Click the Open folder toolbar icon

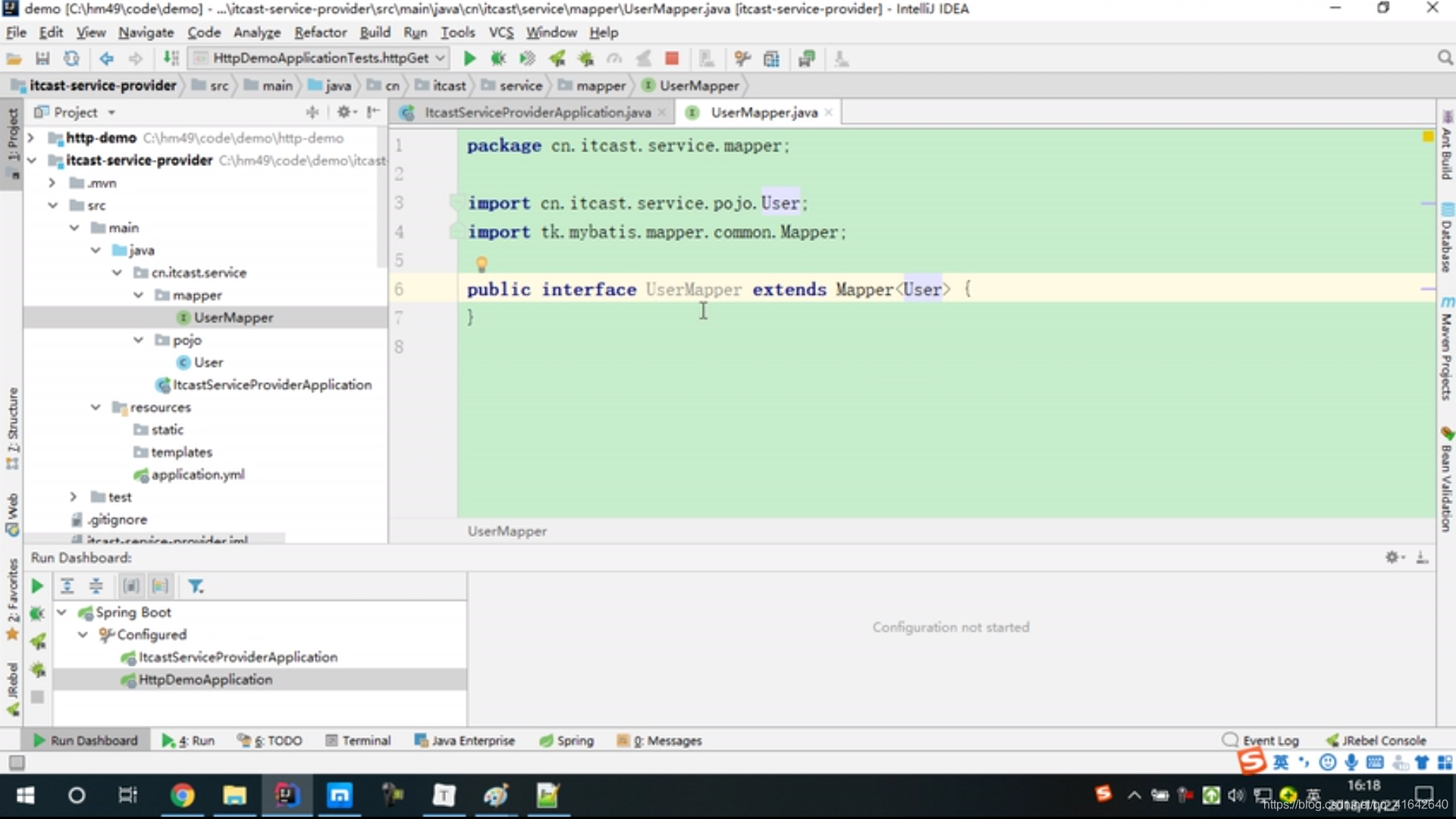14,58
